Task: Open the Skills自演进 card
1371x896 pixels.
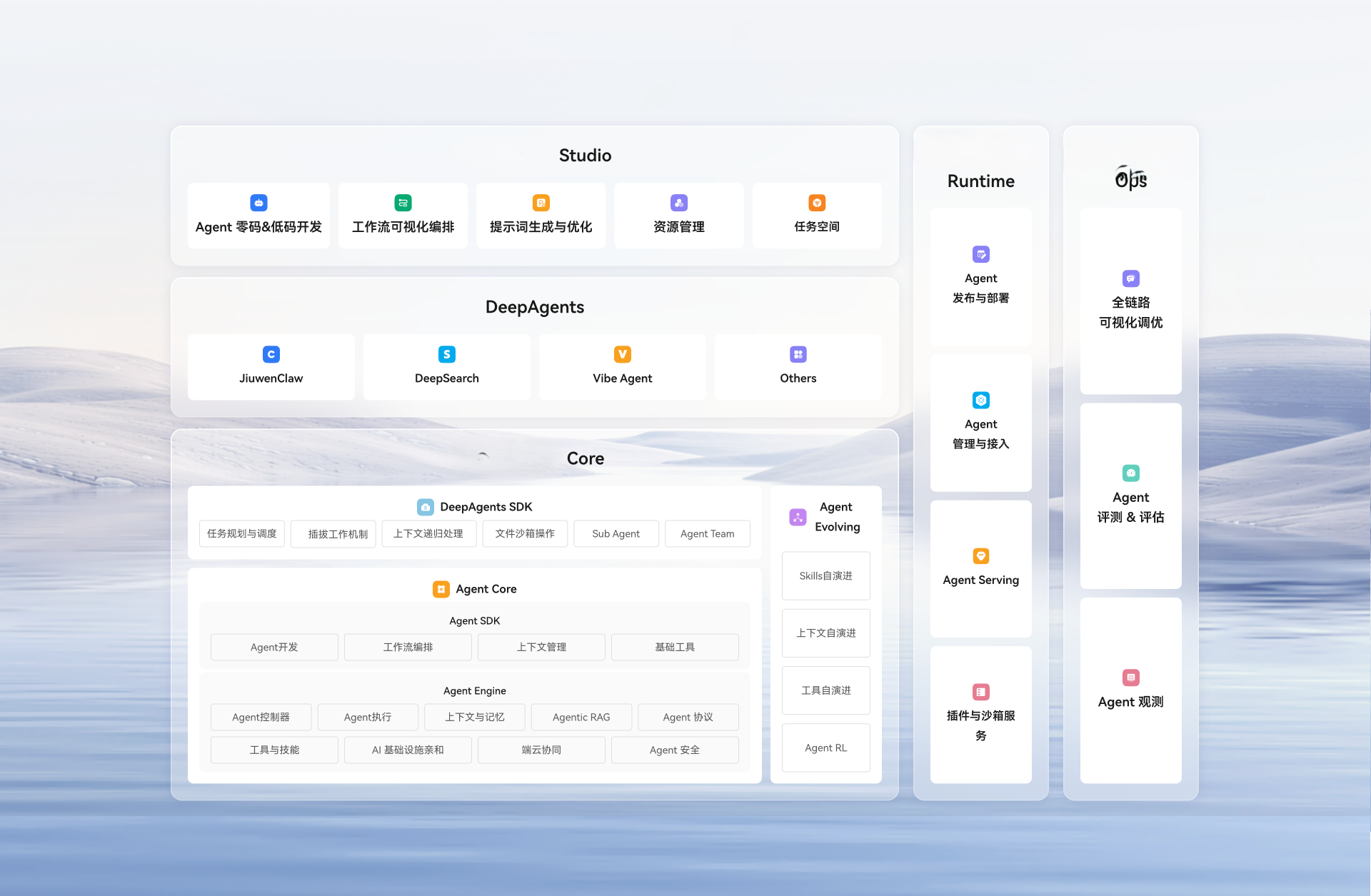Action: pos(826,575)
